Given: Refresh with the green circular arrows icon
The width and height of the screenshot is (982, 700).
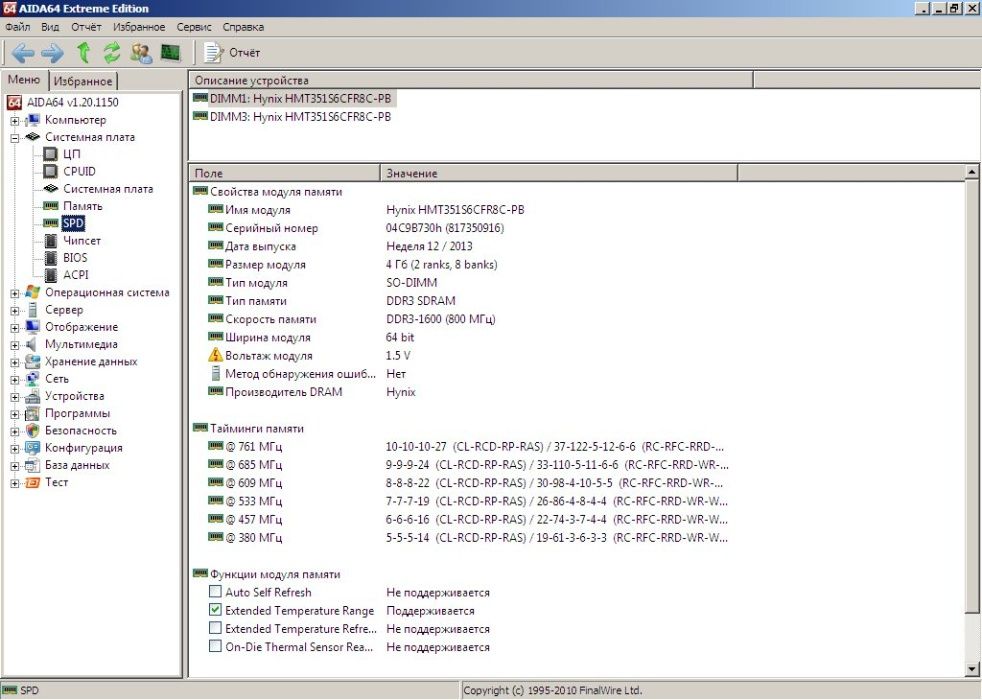Looking at the screenshot, I should (111, 53).
